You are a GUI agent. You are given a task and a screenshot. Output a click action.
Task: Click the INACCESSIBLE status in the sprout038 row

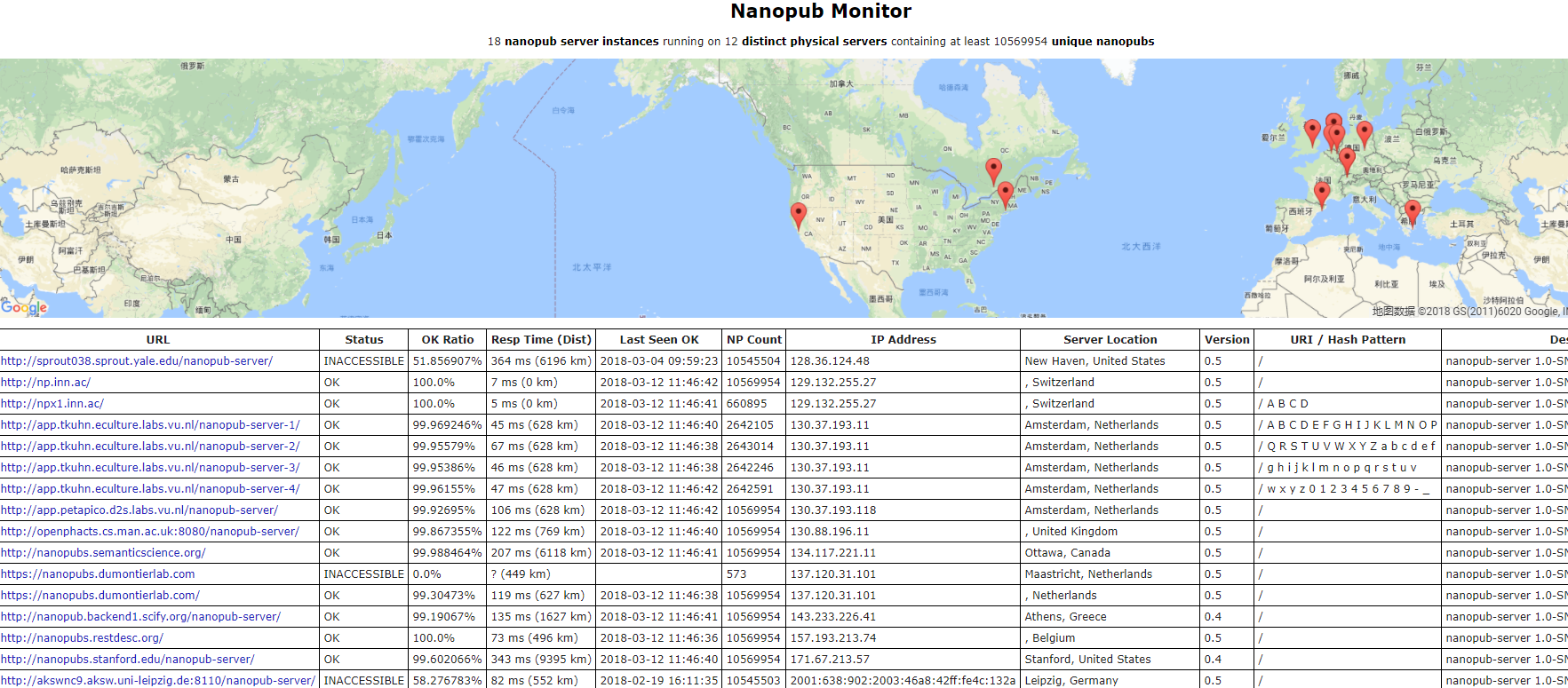pyautogui.click(x=364, y=361)
